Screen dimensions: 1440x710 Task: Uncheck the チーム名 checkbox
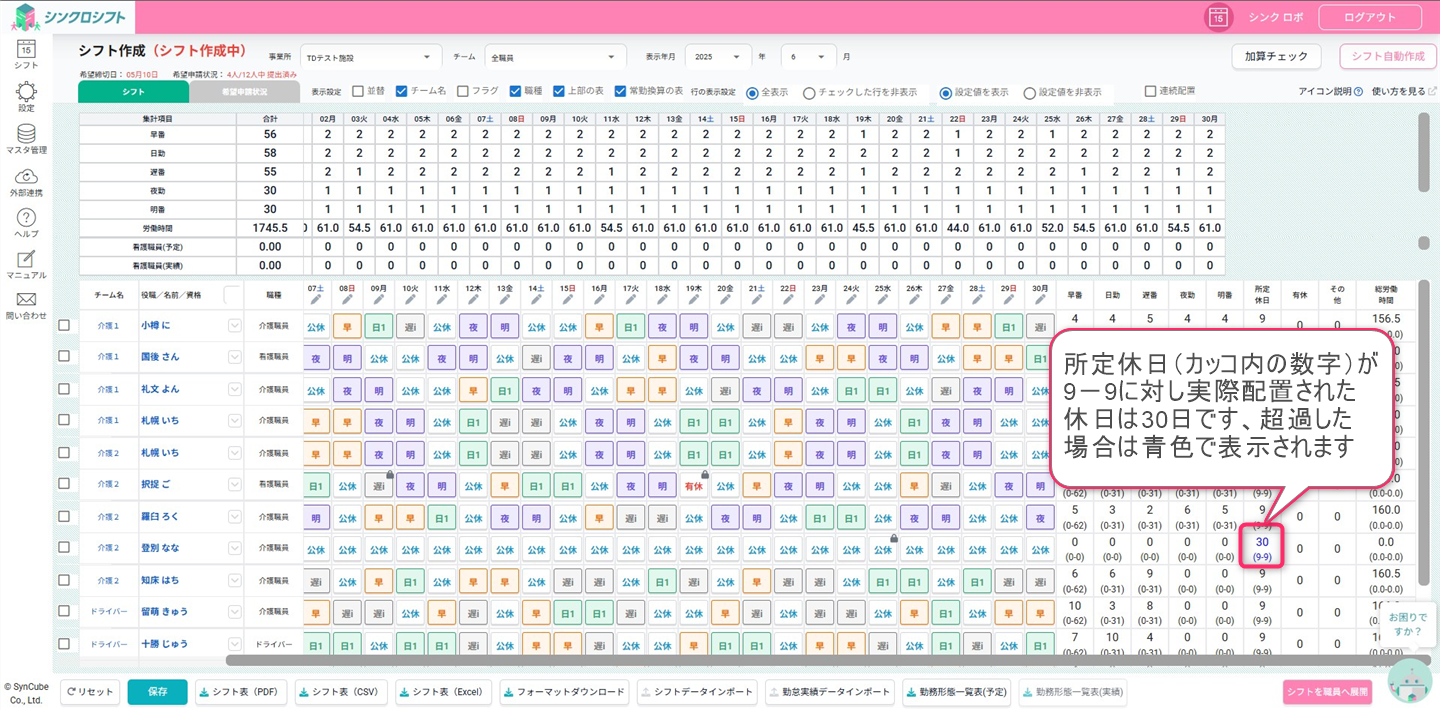[402, 91]
